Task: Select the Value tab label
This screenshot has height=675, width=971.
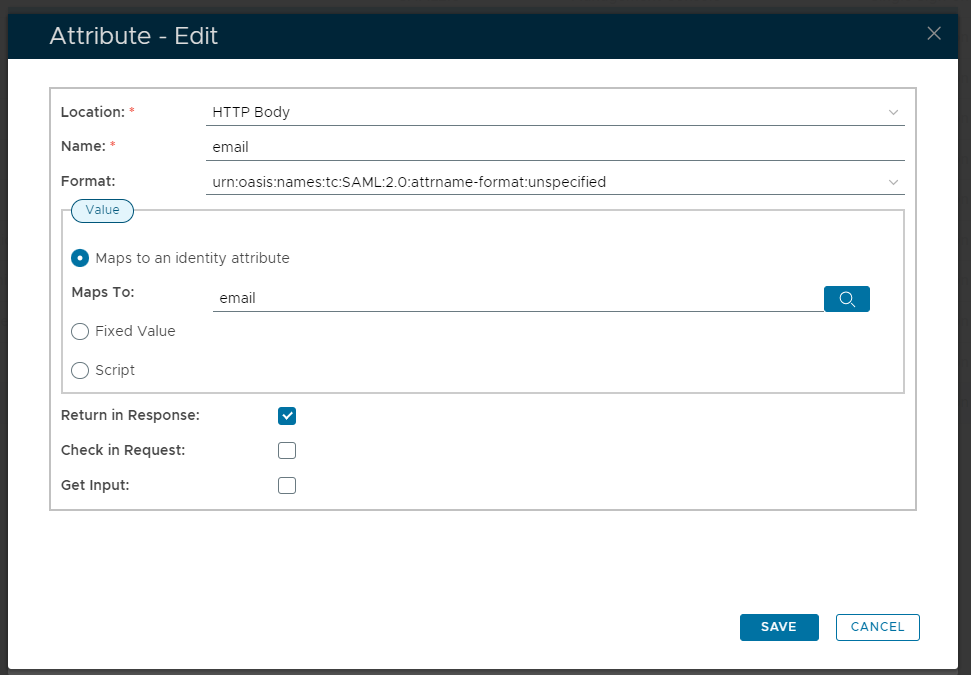Action: coord(102,210)
